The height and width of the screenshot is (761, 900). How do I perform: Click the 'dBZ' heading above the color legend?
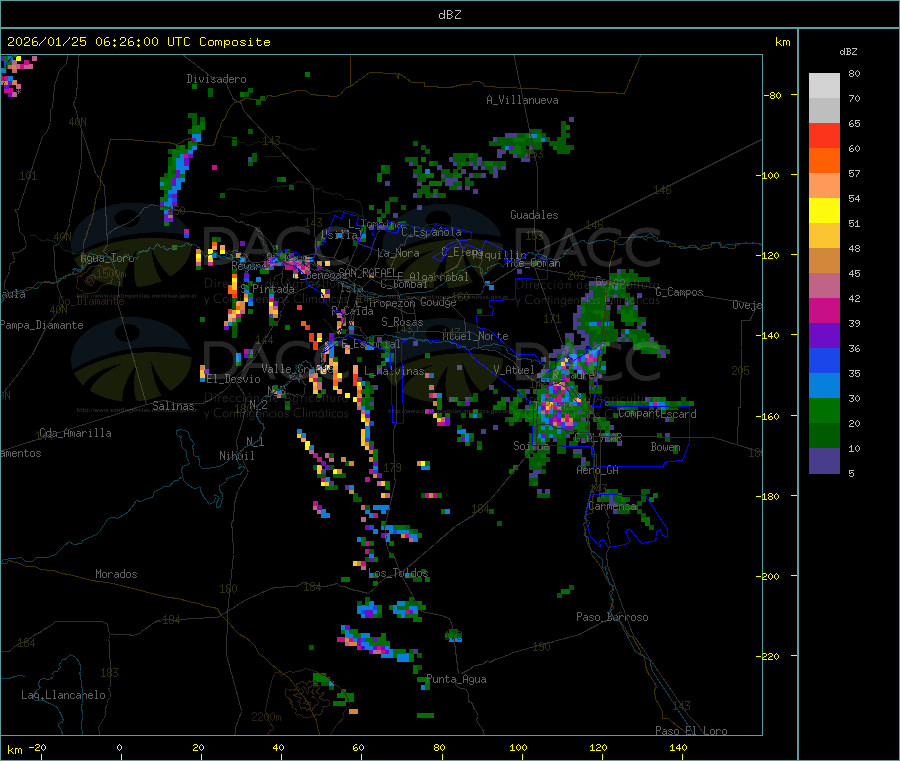pyautogui.click(x=848, y=52)
